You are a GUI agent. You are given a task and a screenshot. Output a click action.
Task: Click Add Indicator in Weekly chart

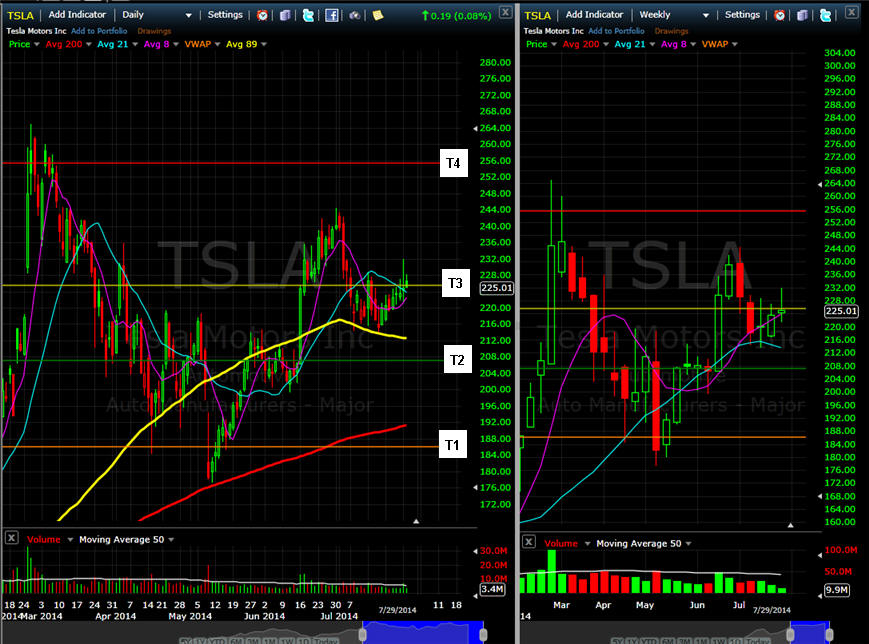pos(594,15)
